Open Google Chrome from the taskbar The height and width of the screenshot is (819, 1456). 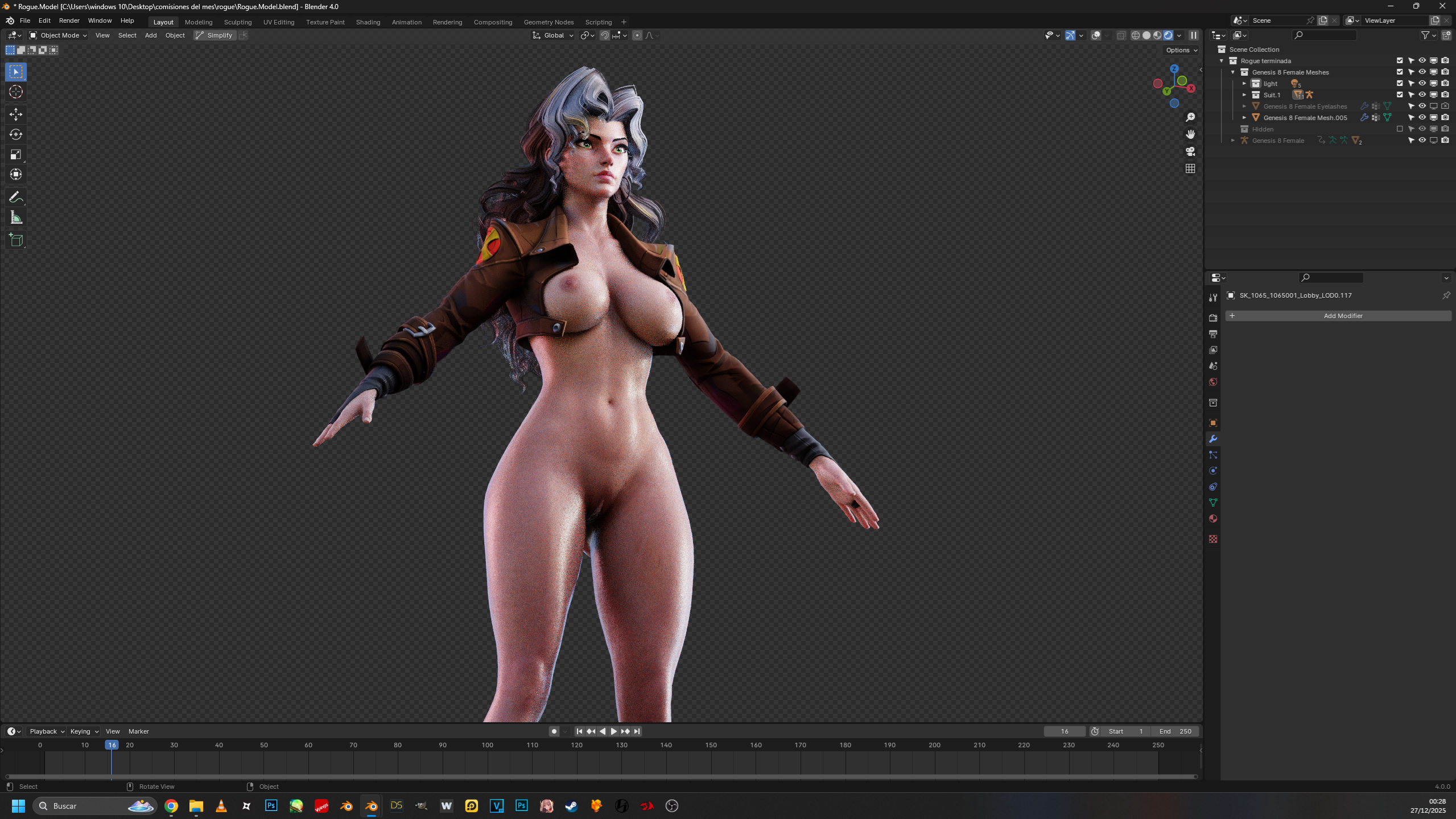171,806
